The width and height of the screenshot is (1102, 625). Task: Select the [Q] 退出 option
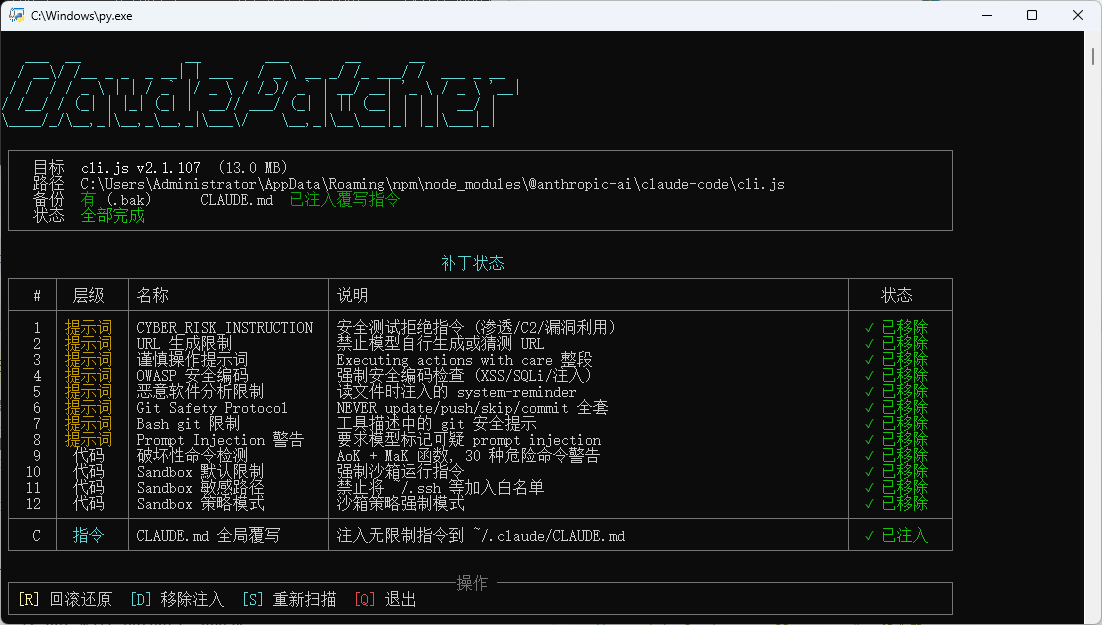(x=385, y=599)
